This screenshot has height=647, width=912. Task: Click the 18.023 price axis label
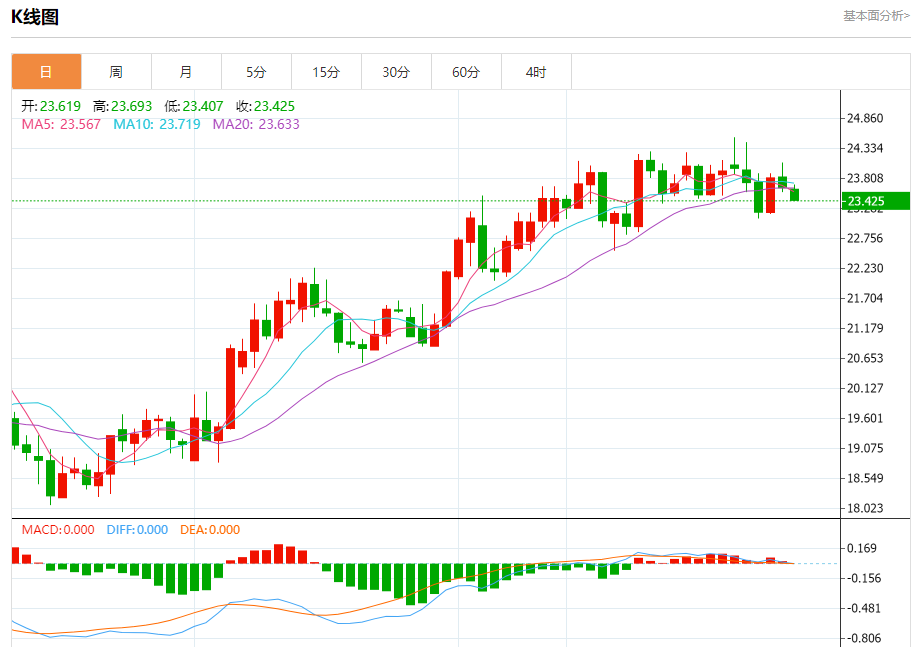click(865, 508)
